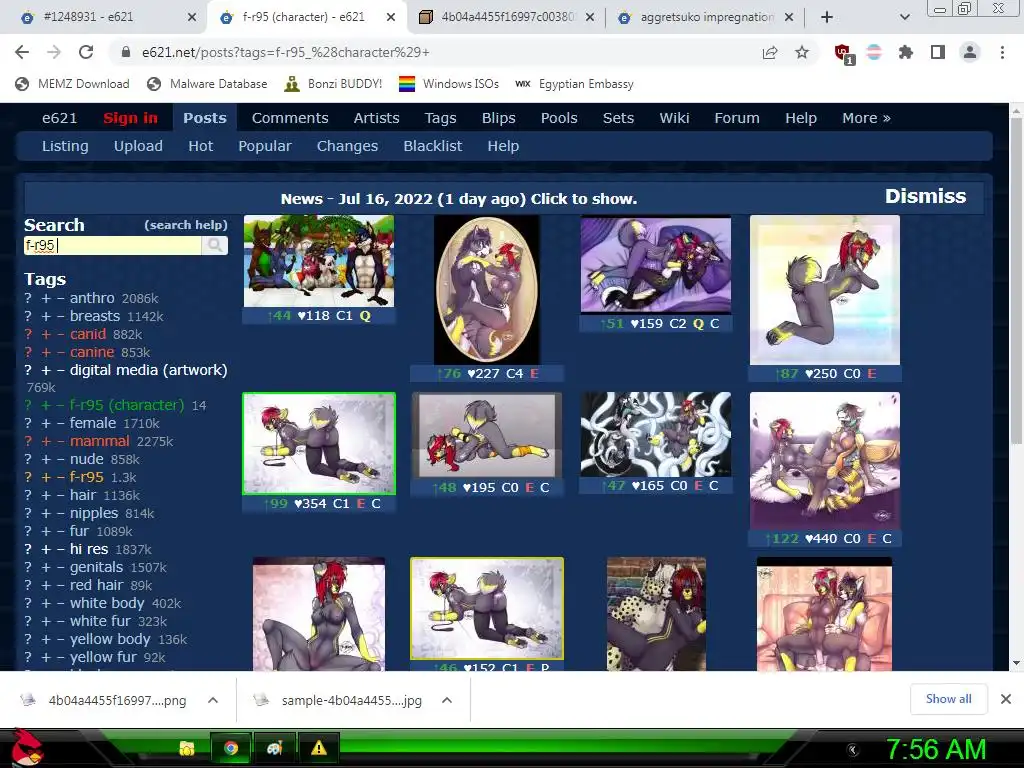Click the 7:56 AM taskbar clock
The height and width of the screenshot is (768, 1024).
point(935,750)
